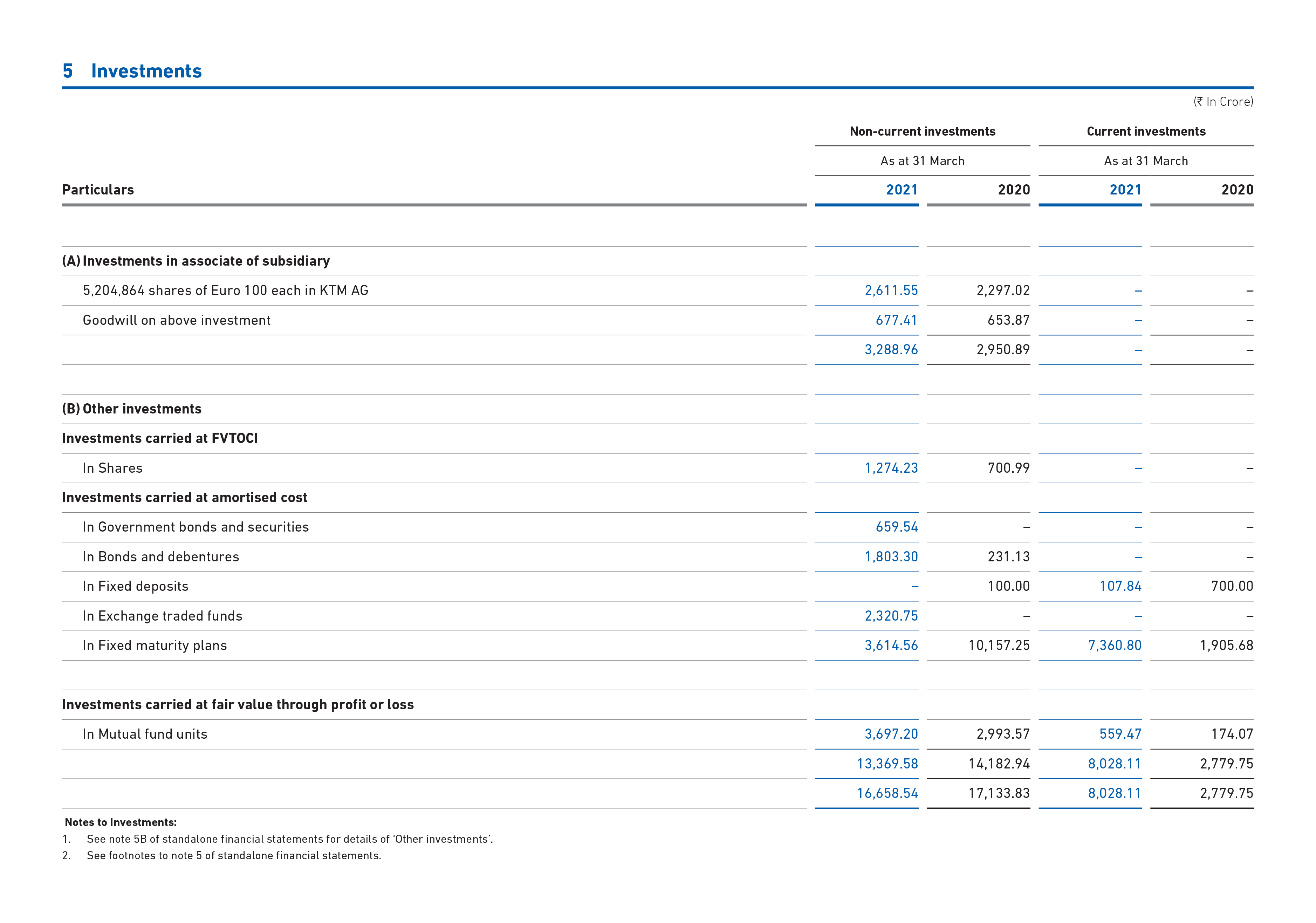The width and height of the screenshot is (1316, 923).
Task: Select other investments subtotal 13,369.58
Action: point(887,764)
